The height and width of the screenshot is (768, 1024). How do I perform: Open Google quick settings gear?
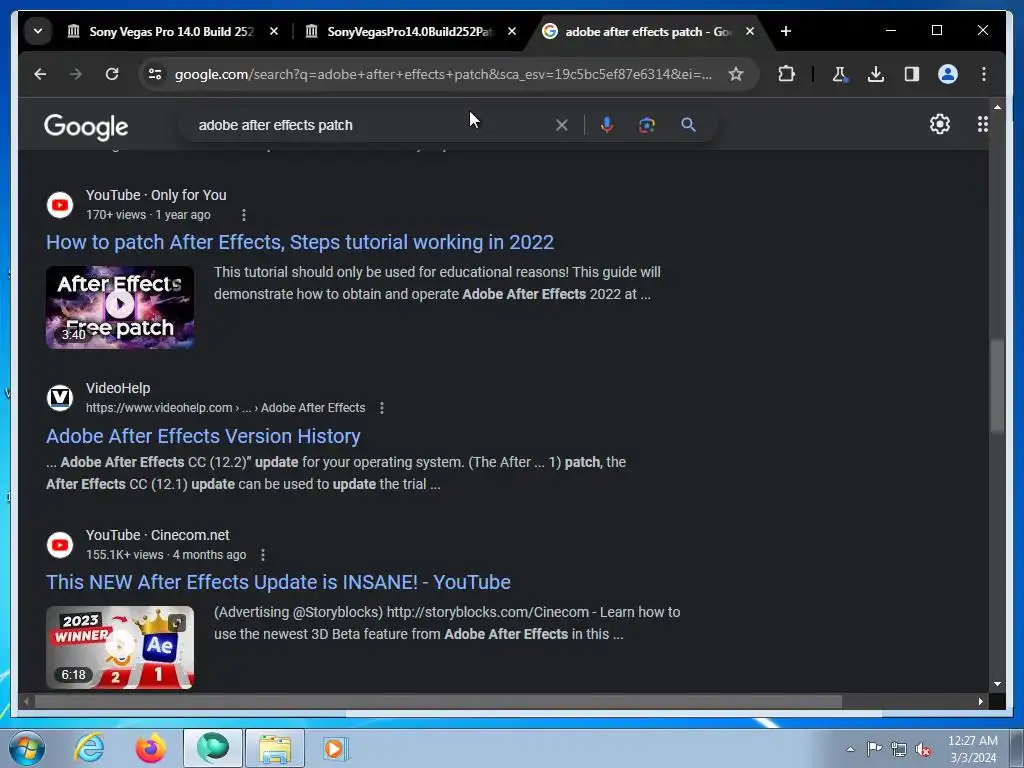940,124
